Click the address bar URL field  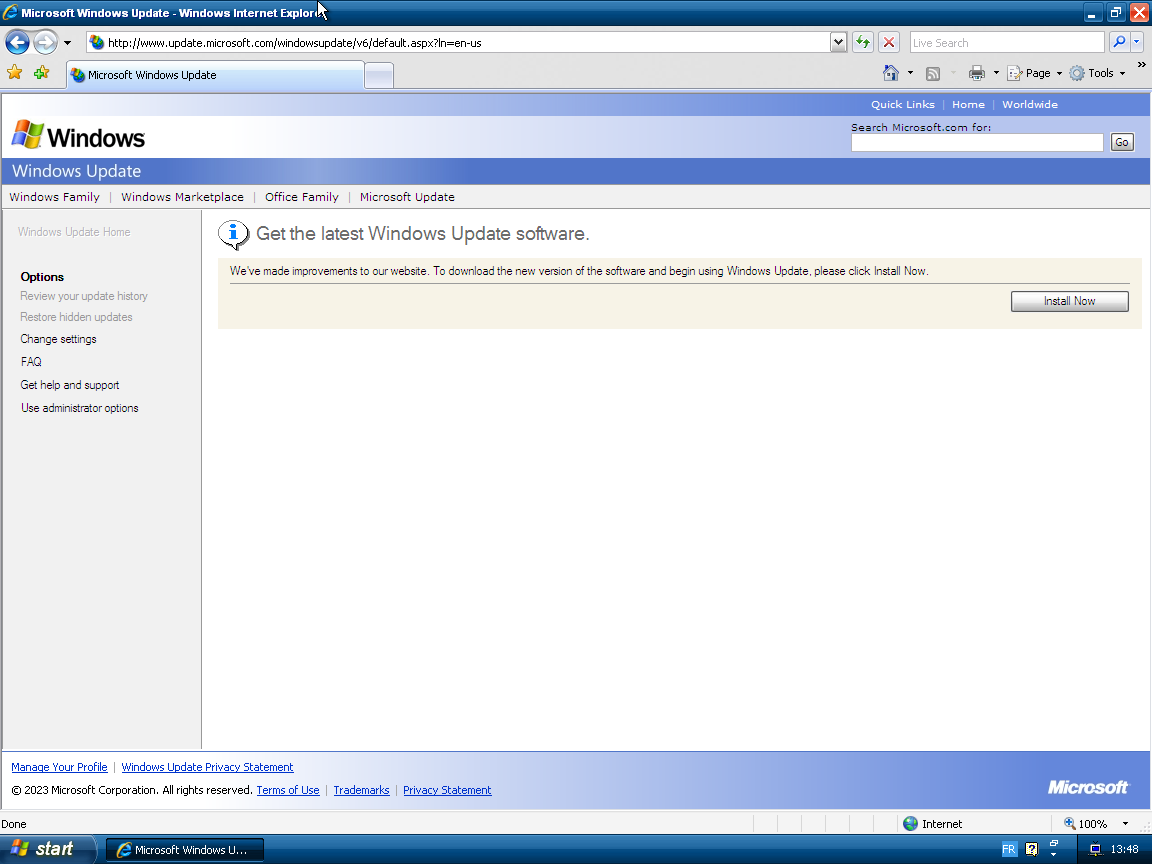pyautogui.click(x=467, y=43)
